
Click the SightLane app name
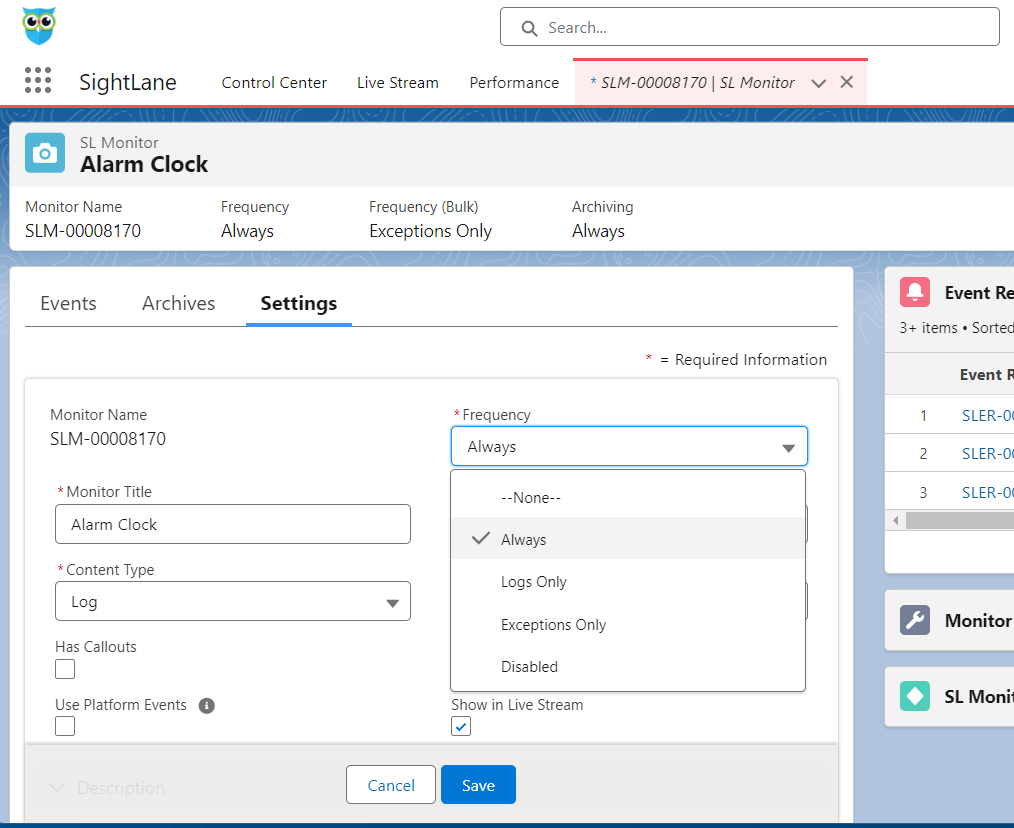click(x=128, y=82)
